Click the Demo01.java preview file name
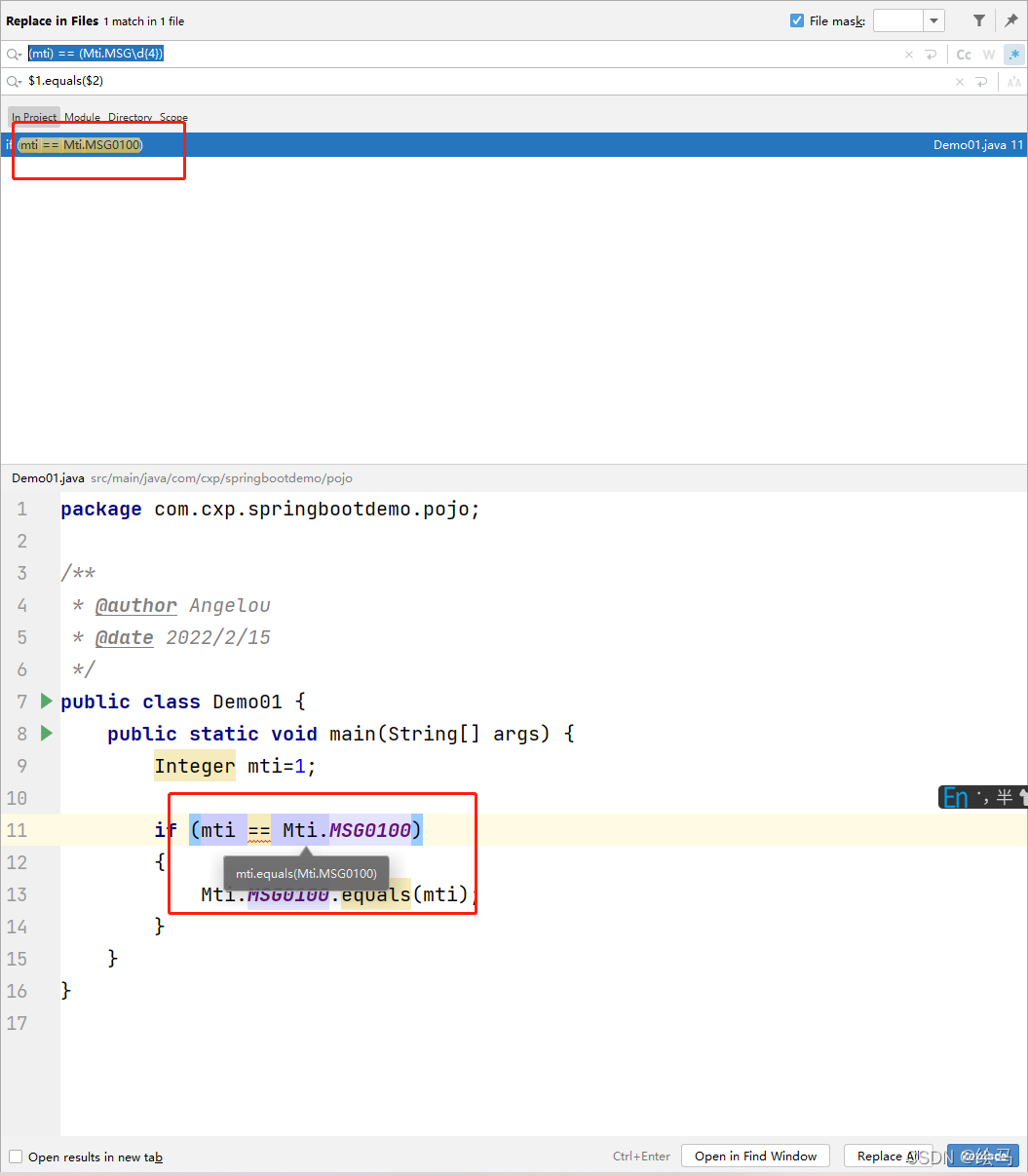 48,478
